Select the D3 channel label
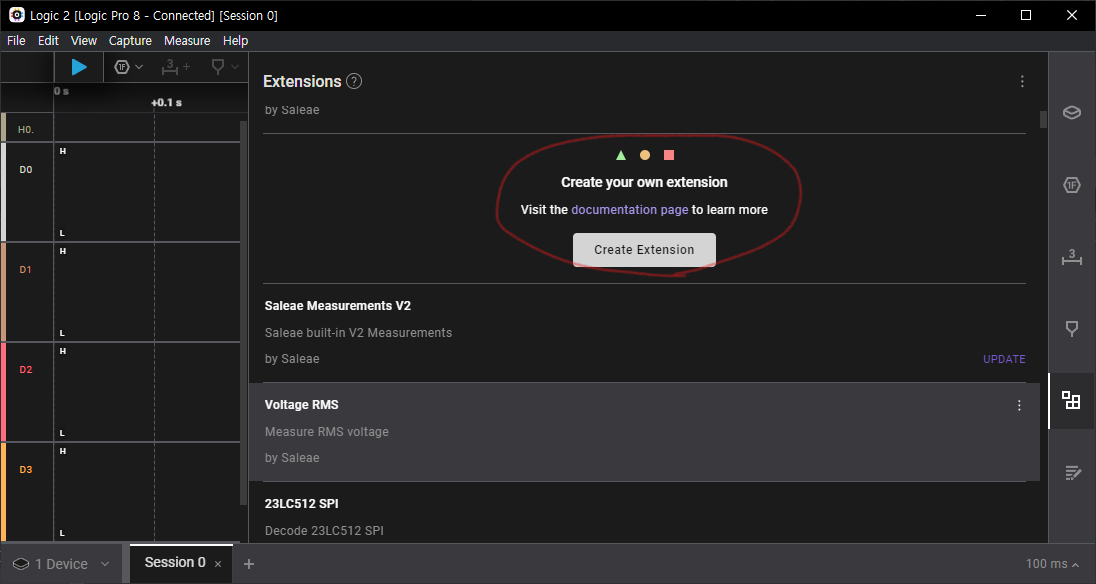 (x=26, y=469)
